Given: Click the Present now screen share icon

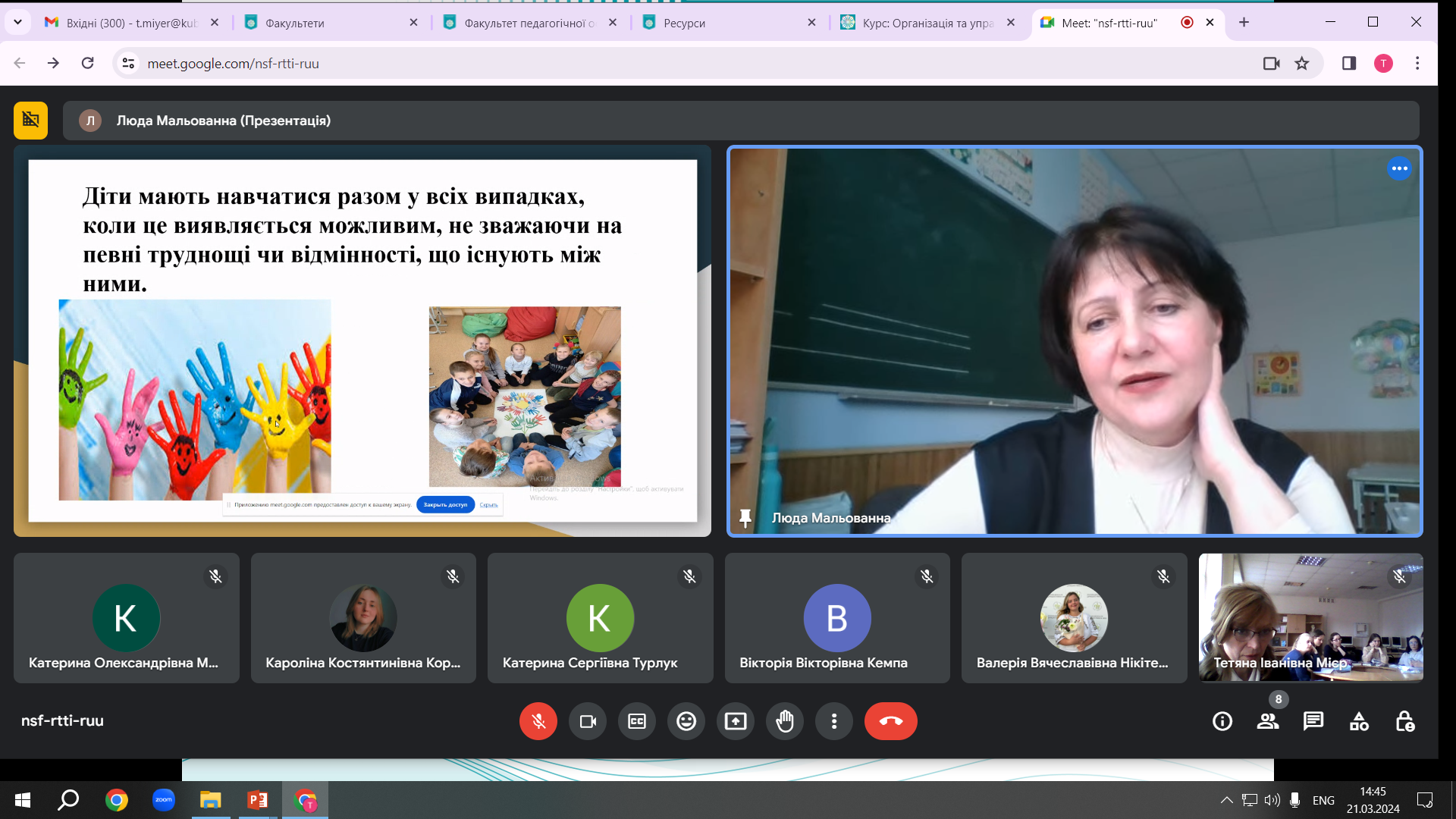Looking at the screenshot, I should click(736, 721).
